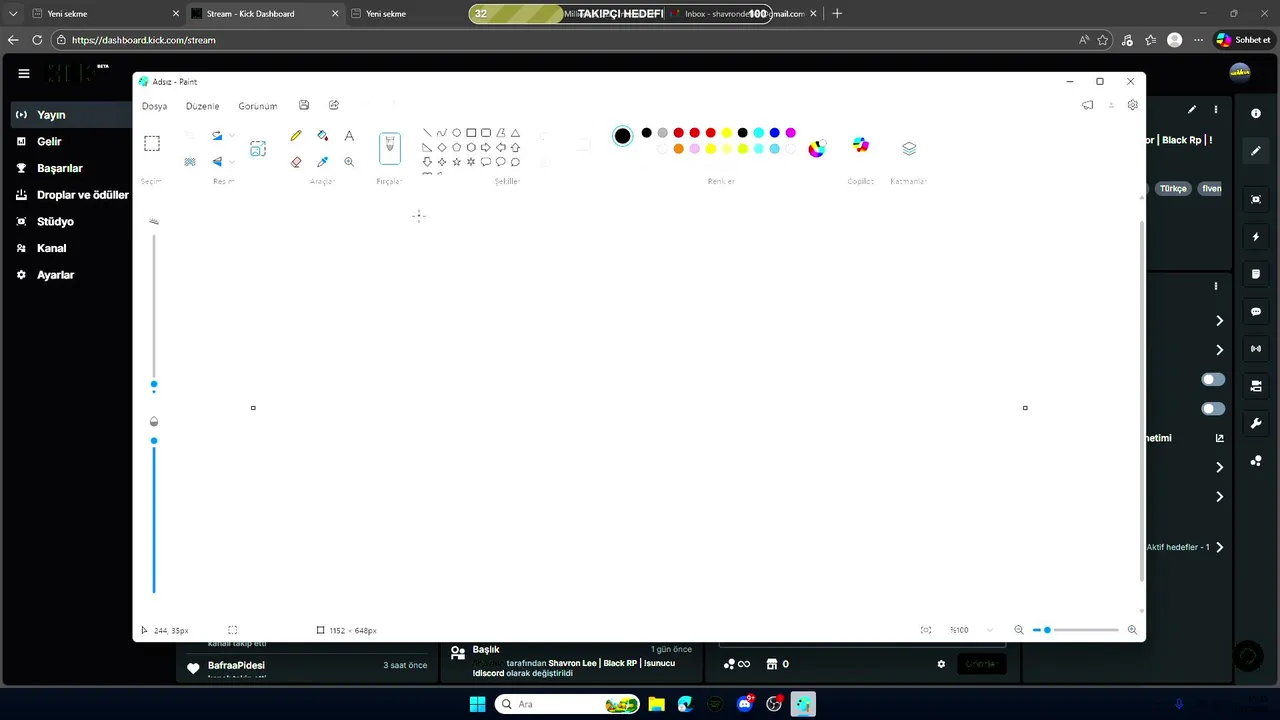Click zoom in magnifier in Paint
The image size is (1280, 720).
tap(1132, 630)
